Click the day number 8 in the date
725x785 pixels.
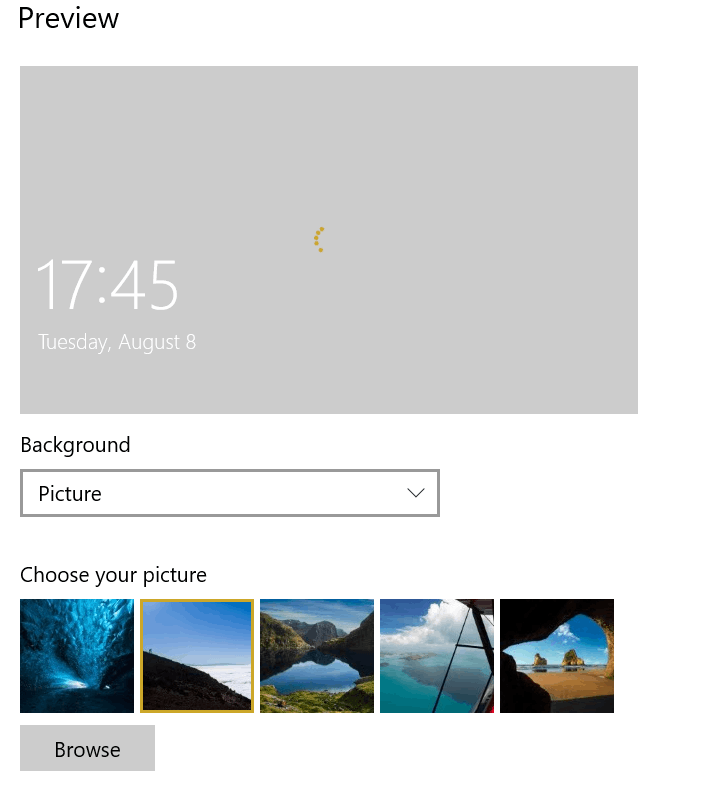point(191,342)
